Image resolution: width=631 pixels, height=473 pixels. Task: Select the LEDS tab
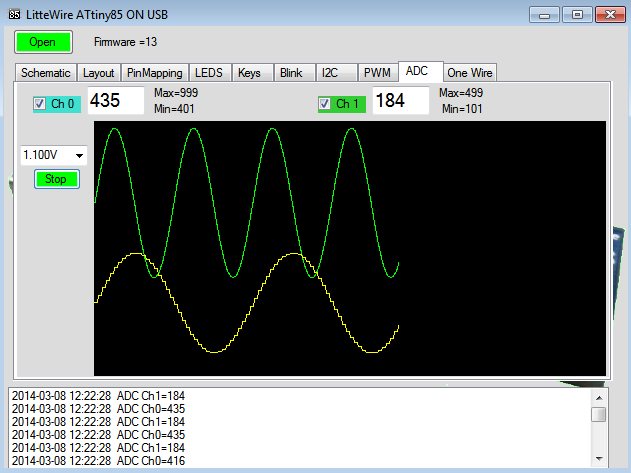pos(209,73)
